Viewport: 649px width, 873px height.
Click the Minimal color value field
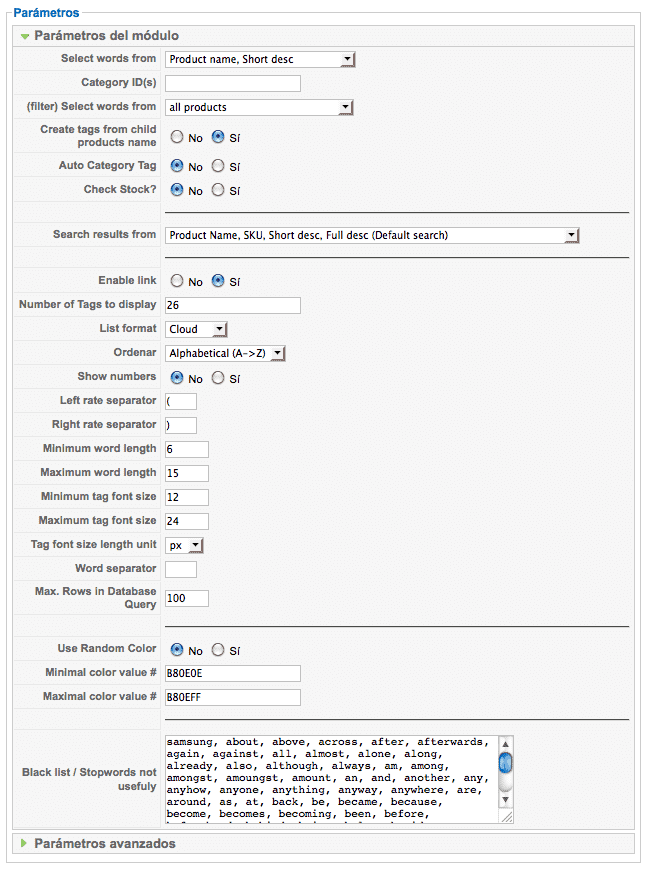pos(233,673)
